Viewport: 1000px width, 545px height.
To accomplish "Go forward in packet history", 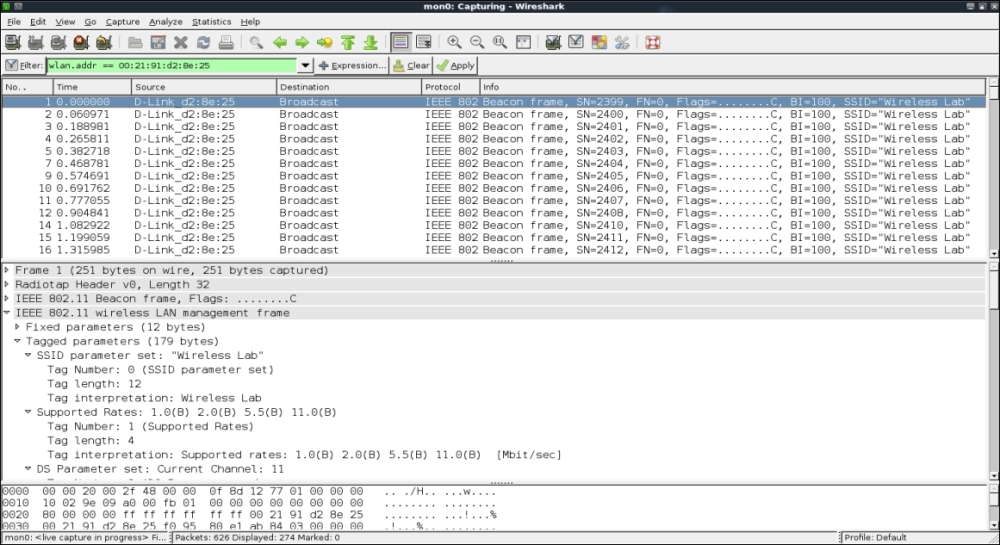I will coord(302,43).
